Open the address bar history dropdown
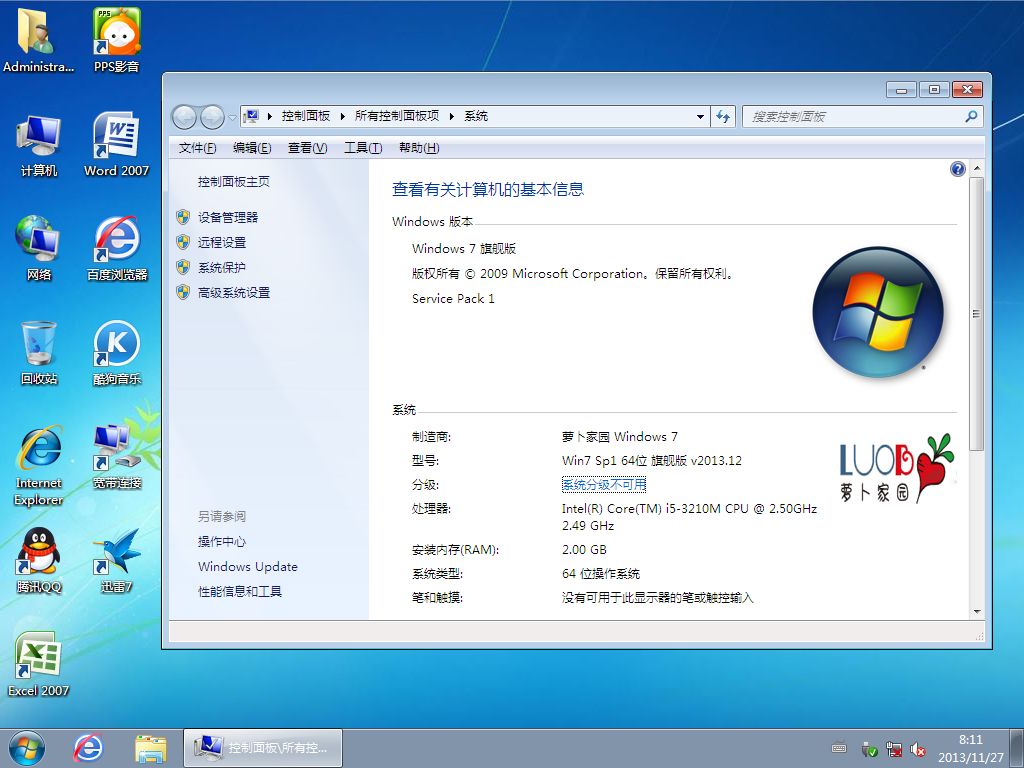The height and width of the screenshot is (768, 1024). tap(700, 116)
